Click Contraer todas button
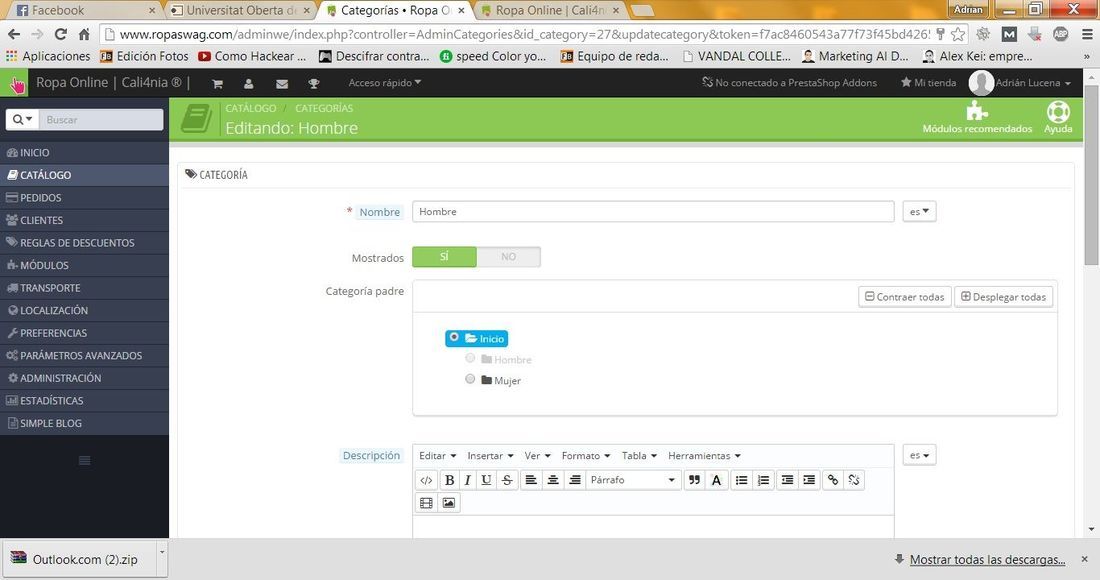This screenshot has width=1100, height=580. (905, 297)
